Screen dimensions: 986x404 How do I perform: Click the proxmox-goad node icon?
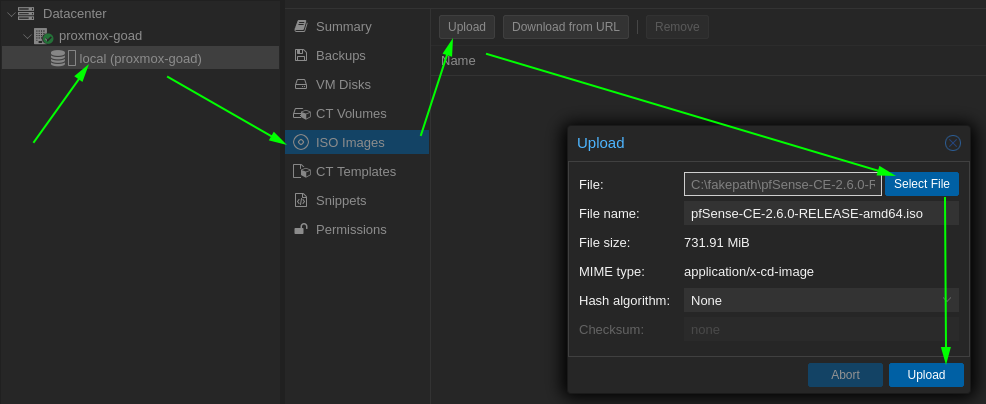(43, 36)
